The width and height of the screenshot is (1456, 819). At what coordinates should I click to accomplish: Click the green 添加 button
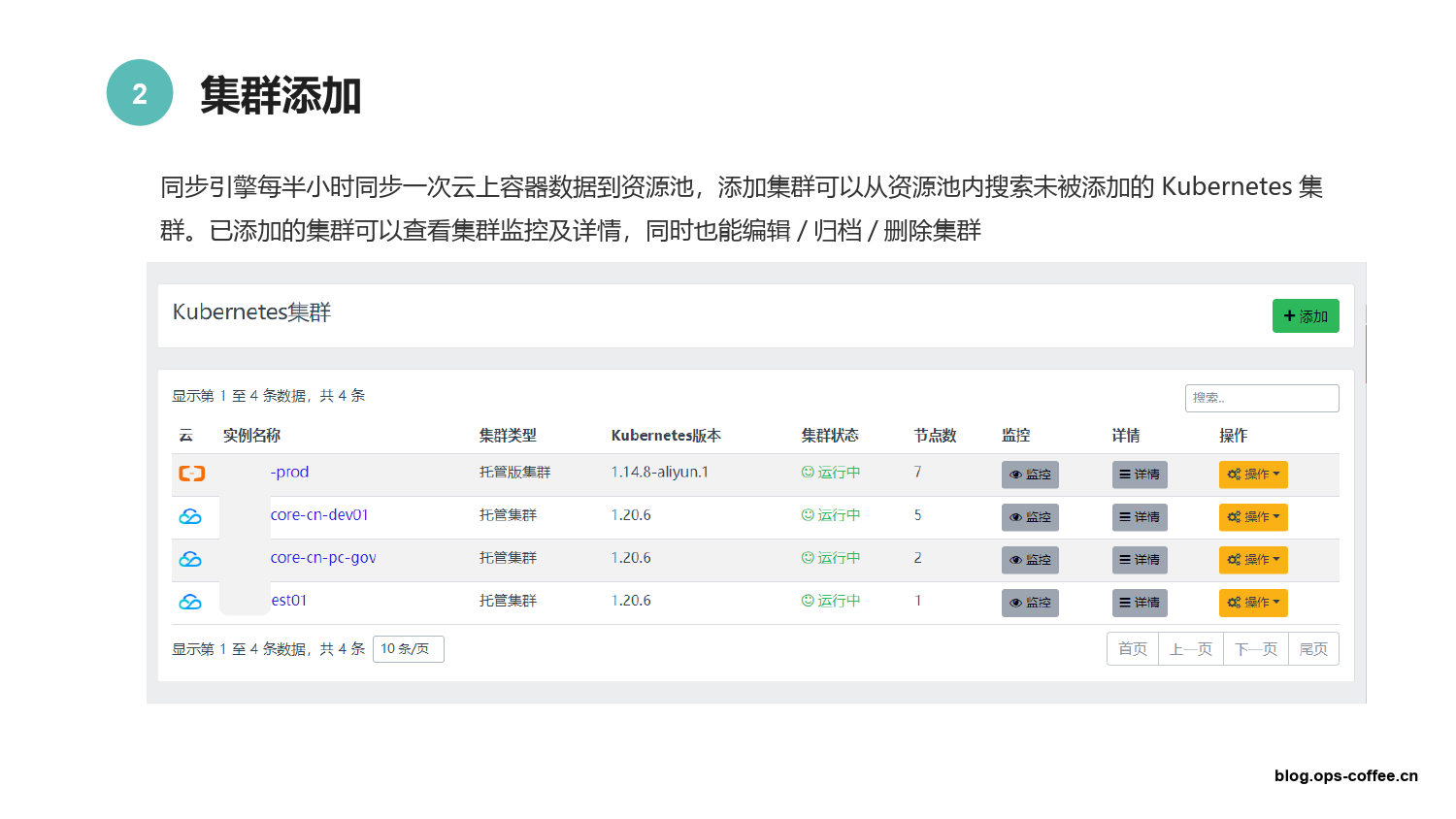pyautogui.click(x=1306, y=316)
